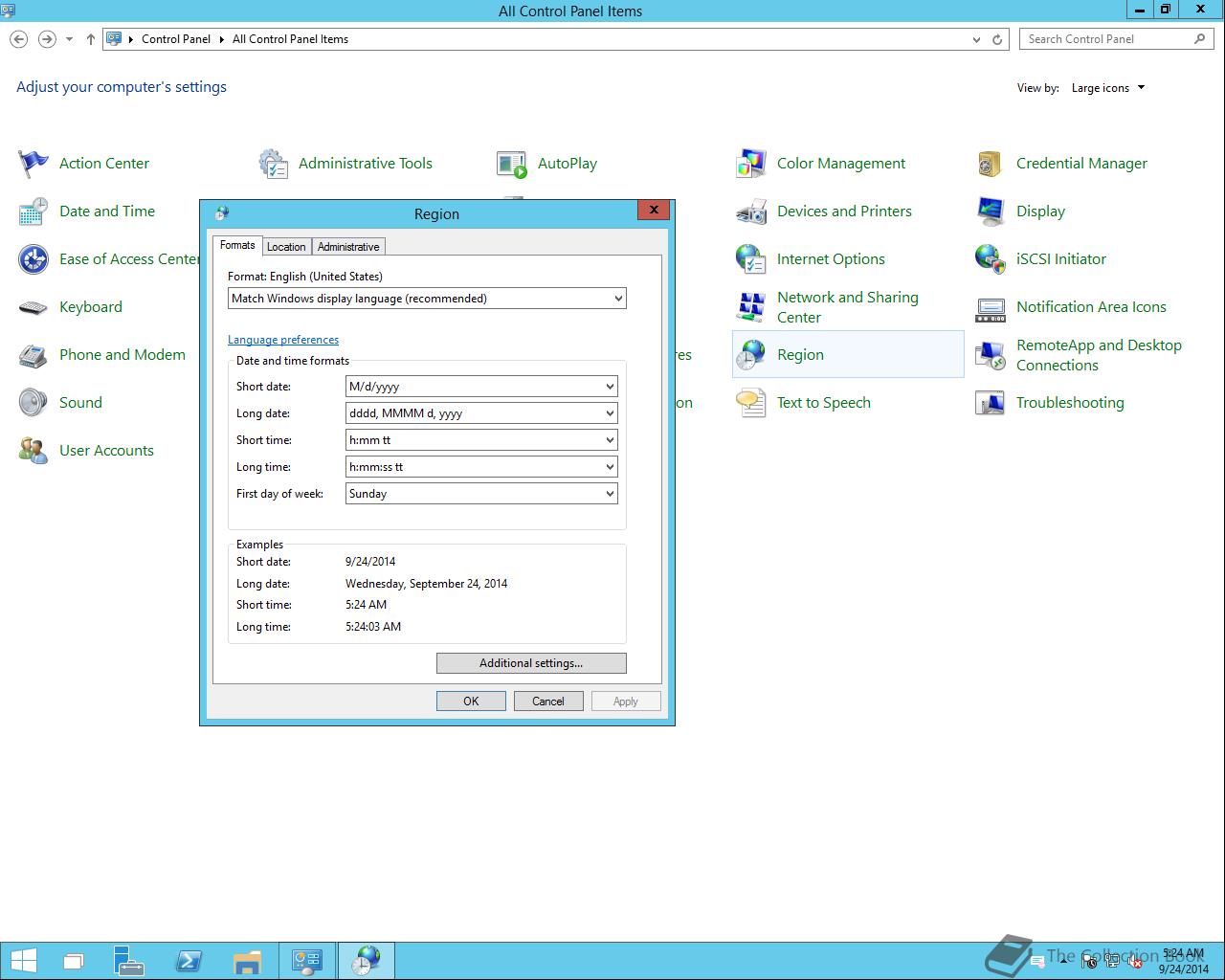The height and width of the screenshot is (980, 1225).
Task: Click the Language preferences link
Action: pyautogui.click(x=283, y=340)
